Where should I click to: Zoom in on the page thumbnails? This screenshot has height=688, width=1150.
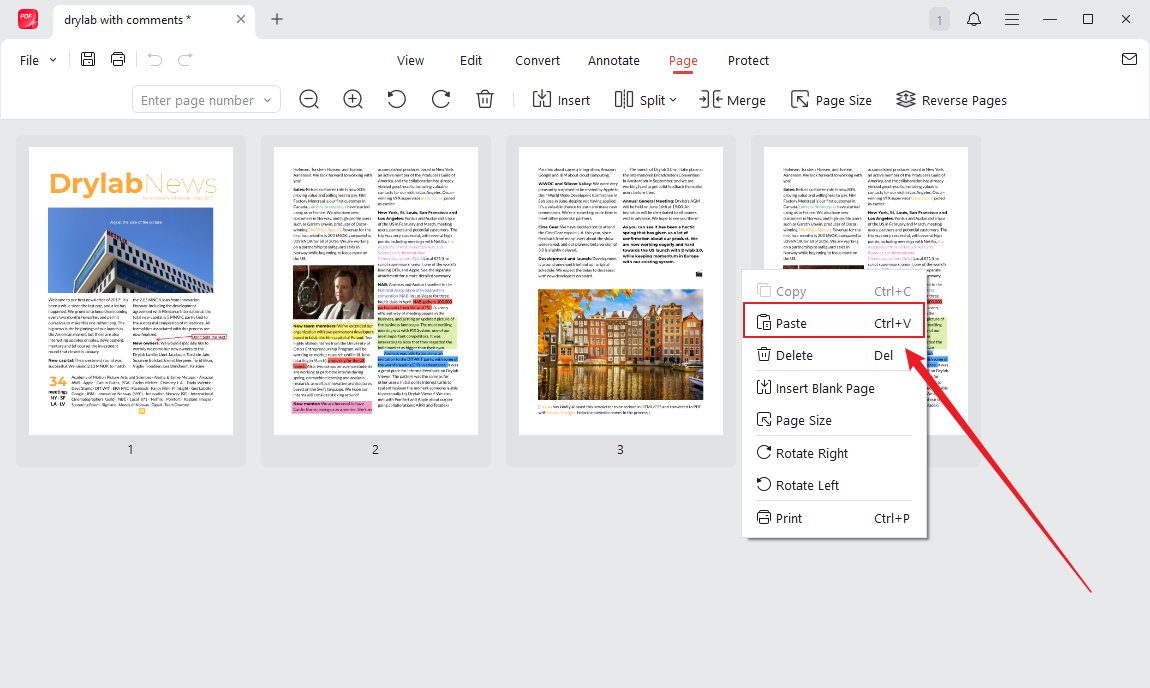coord(353,99)
